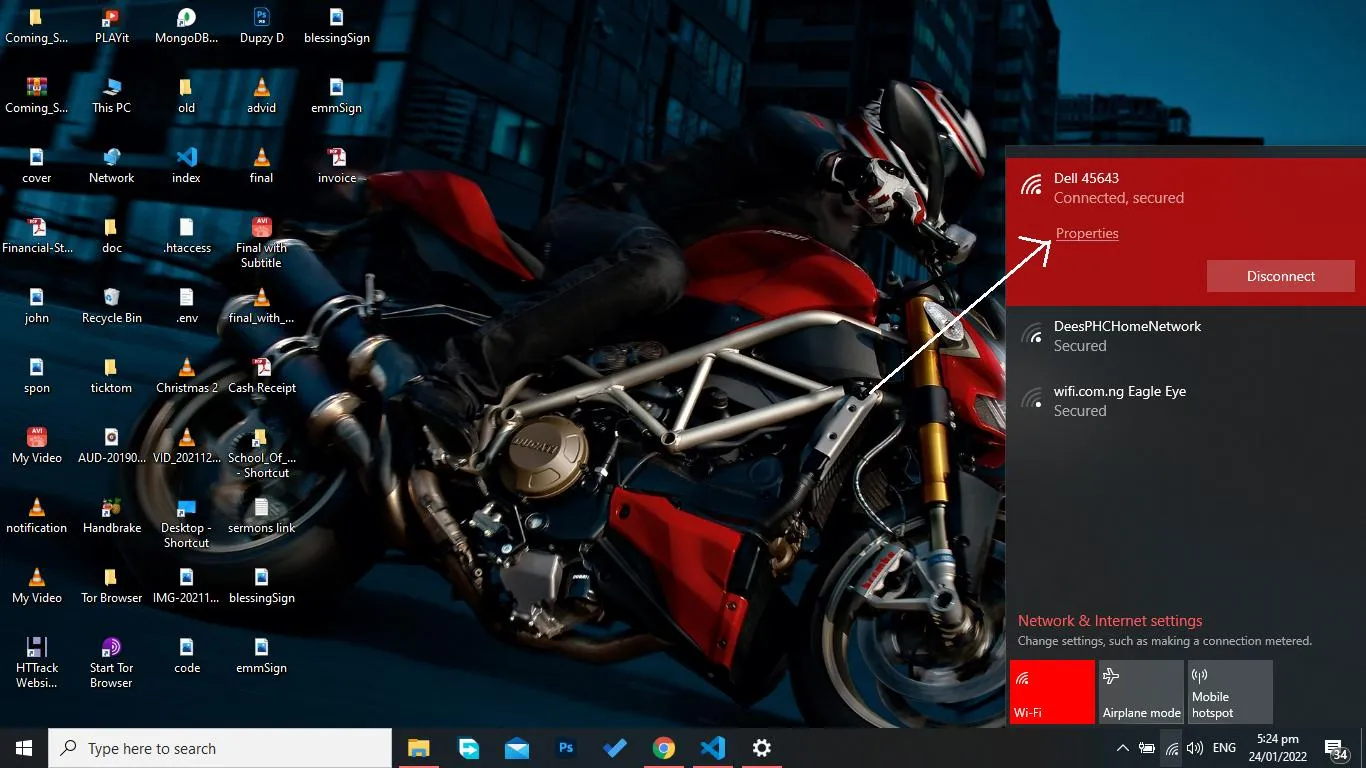Select the MongoDB desktop shortcut
Screen dimensions: 1366x768
[x=186, y=26]
